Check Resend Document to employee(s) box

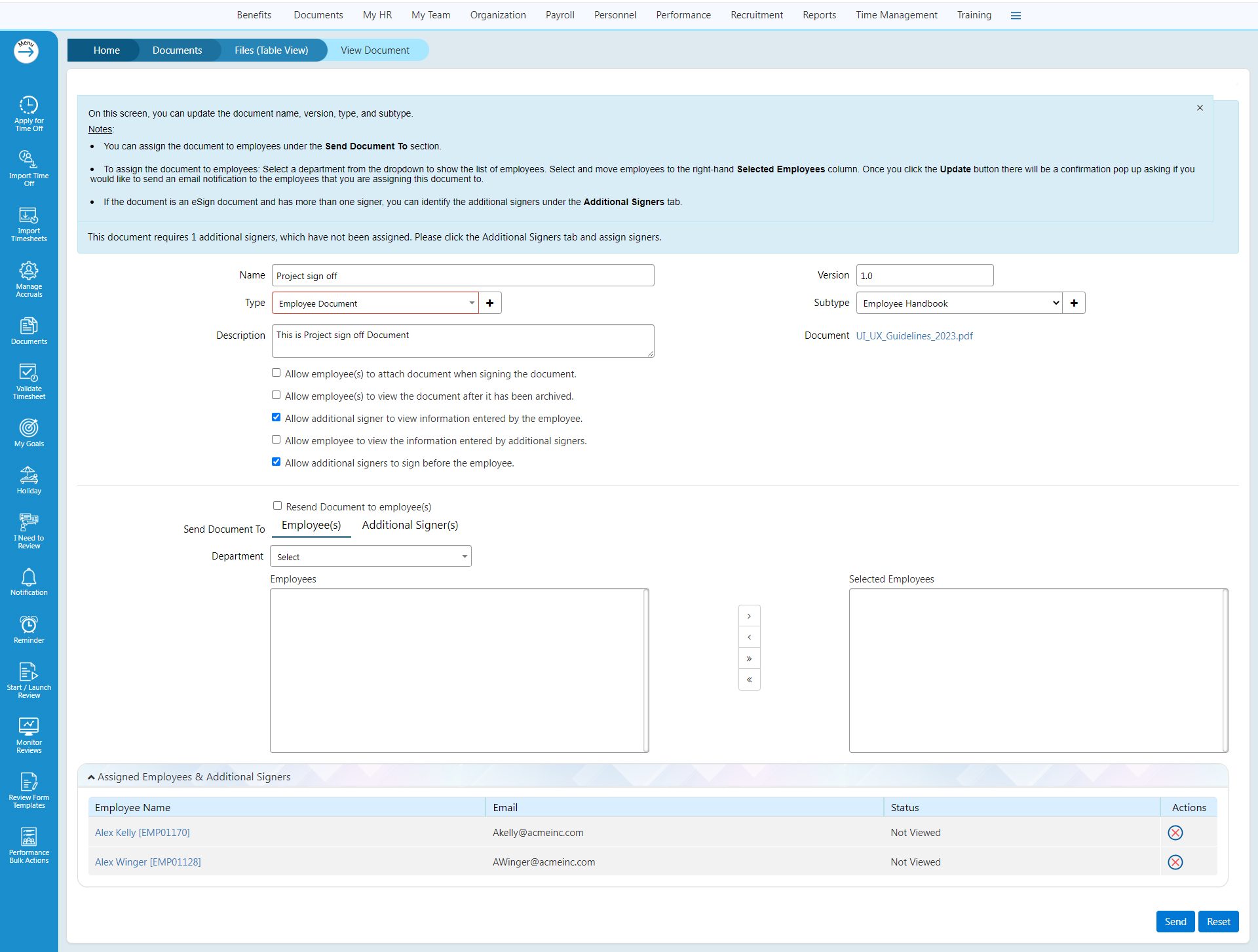click(278, 506)
